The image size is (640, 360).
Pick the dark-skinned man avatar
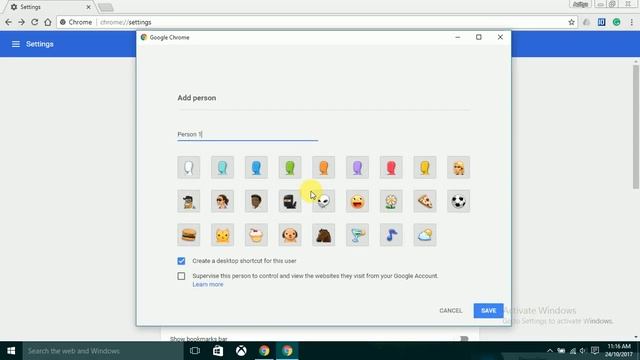256,201
